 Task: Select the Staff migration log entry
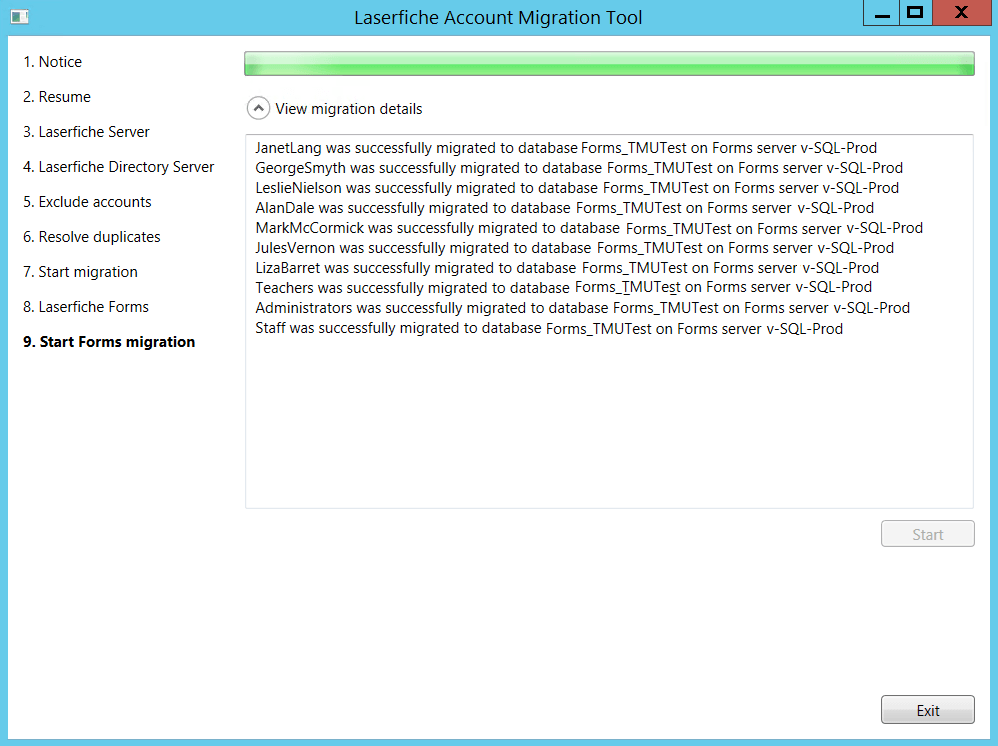coord(549,328)
